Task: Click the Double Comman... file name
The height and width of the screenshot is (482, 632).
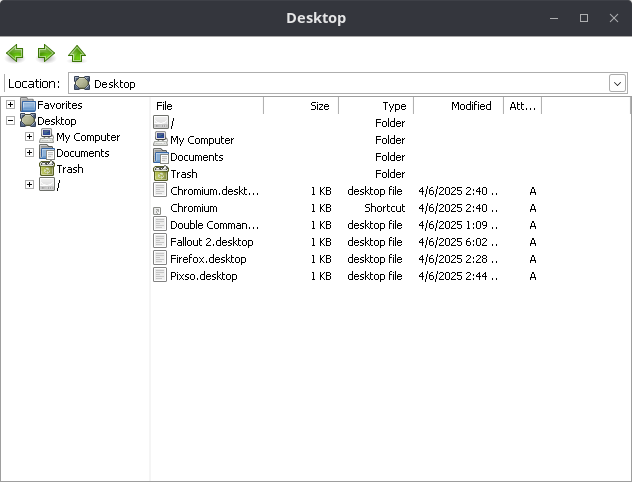Action: (x=214, y=225)
